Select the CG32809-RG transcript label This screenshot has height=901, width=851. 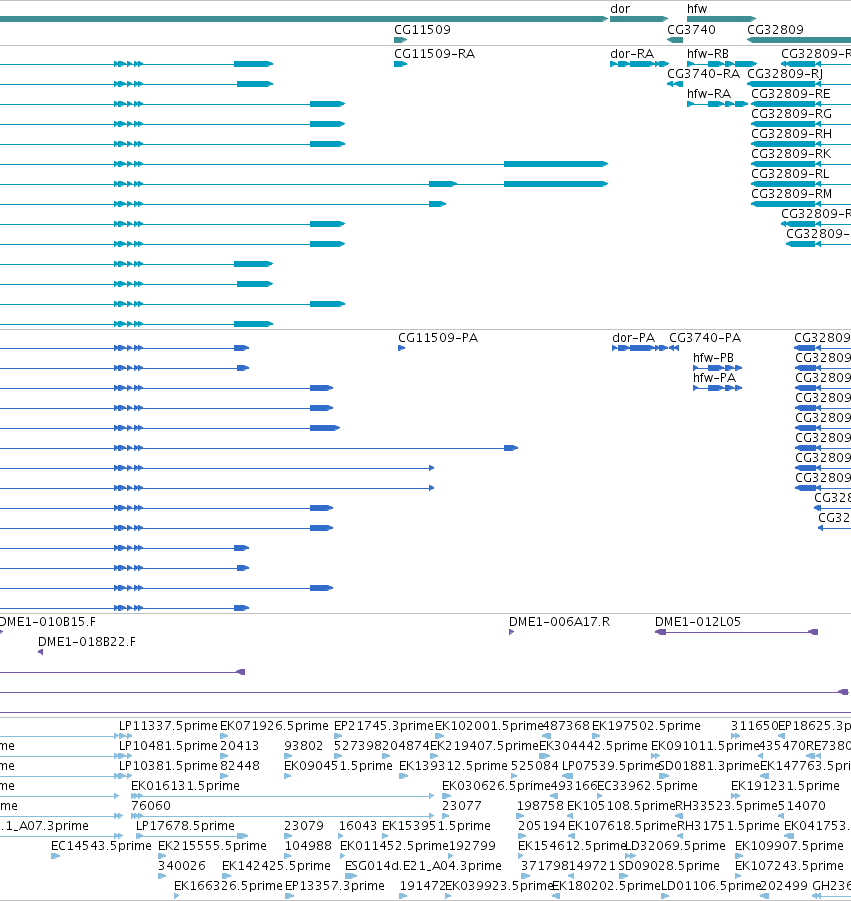(x=791, y=114)
